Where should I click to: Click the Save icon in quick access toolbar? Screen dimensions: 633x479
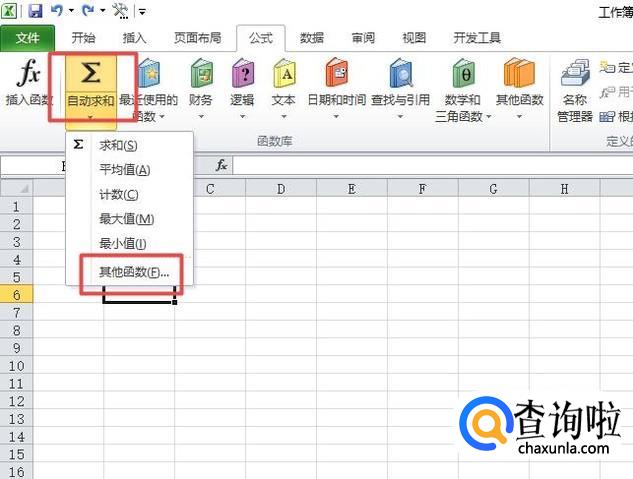pyautogui.click(x=36, y=11)
